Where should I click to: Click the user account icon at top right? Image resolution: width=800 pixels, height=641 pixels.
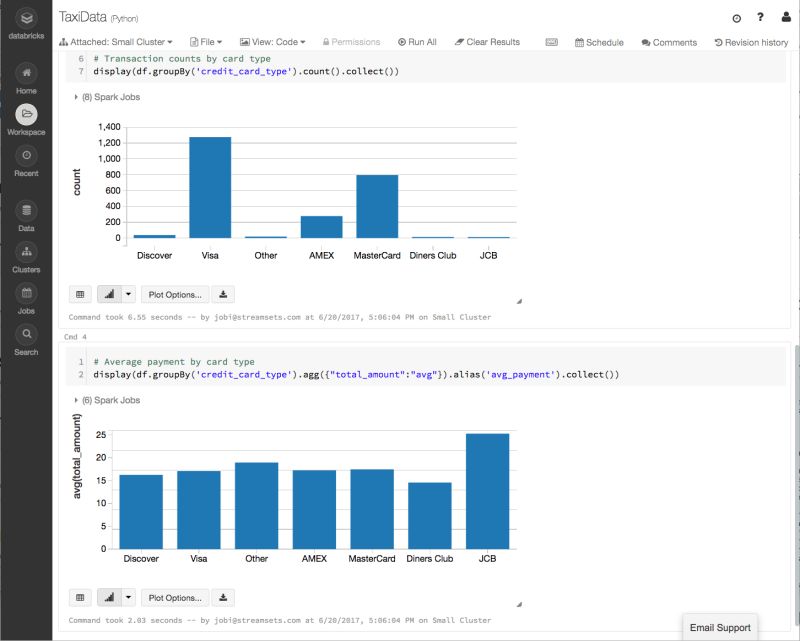click(786, 18)
